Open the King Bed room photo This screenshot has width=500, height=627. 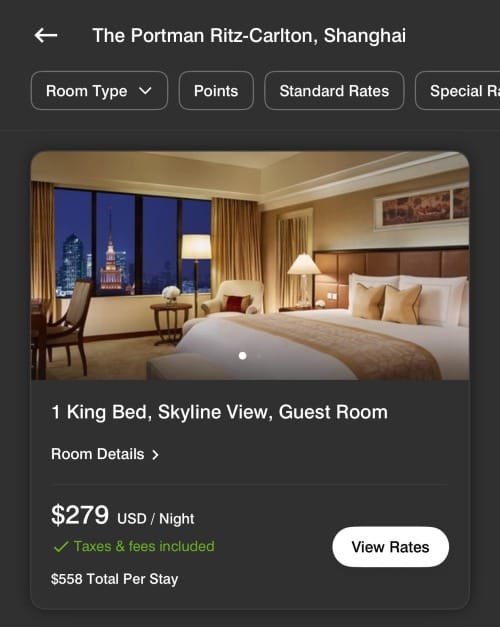point(250,265)
